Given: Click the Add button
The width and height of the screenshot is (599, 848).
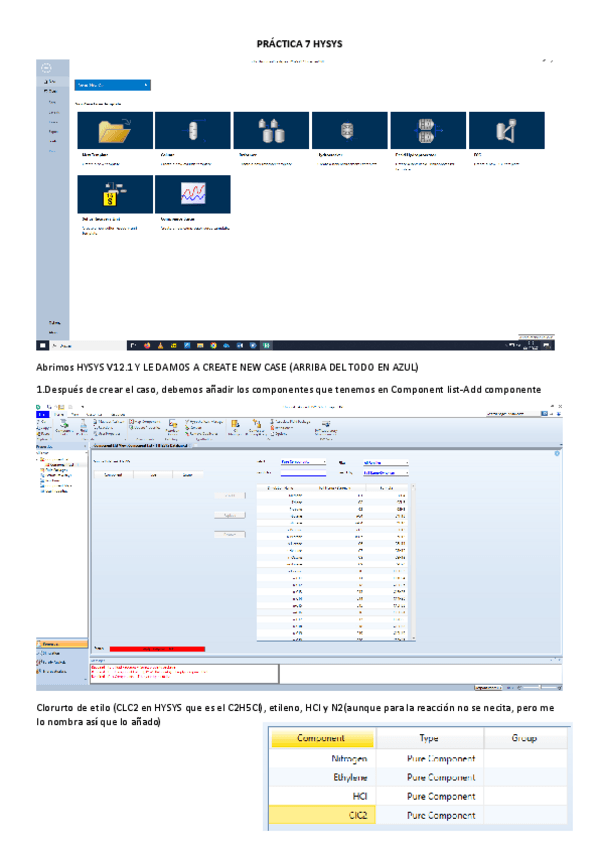Looking at the screenshot, I should click(x=230, y=495).
